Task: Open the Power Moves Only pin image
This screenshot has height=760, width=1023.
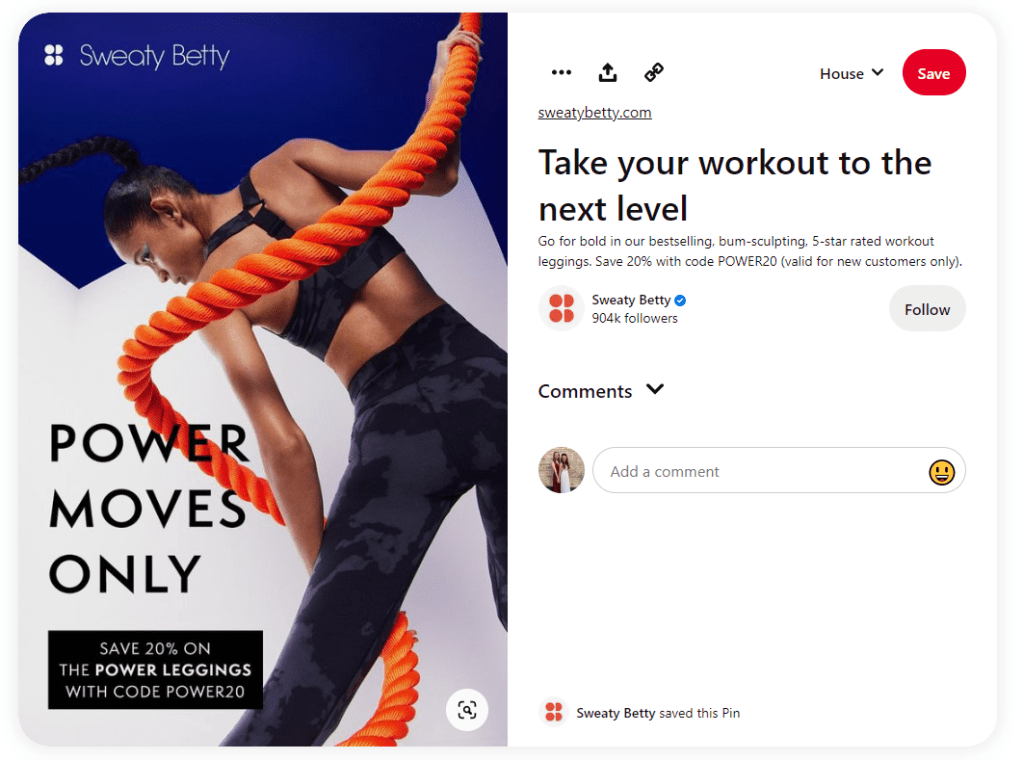Action: [263, 380]
